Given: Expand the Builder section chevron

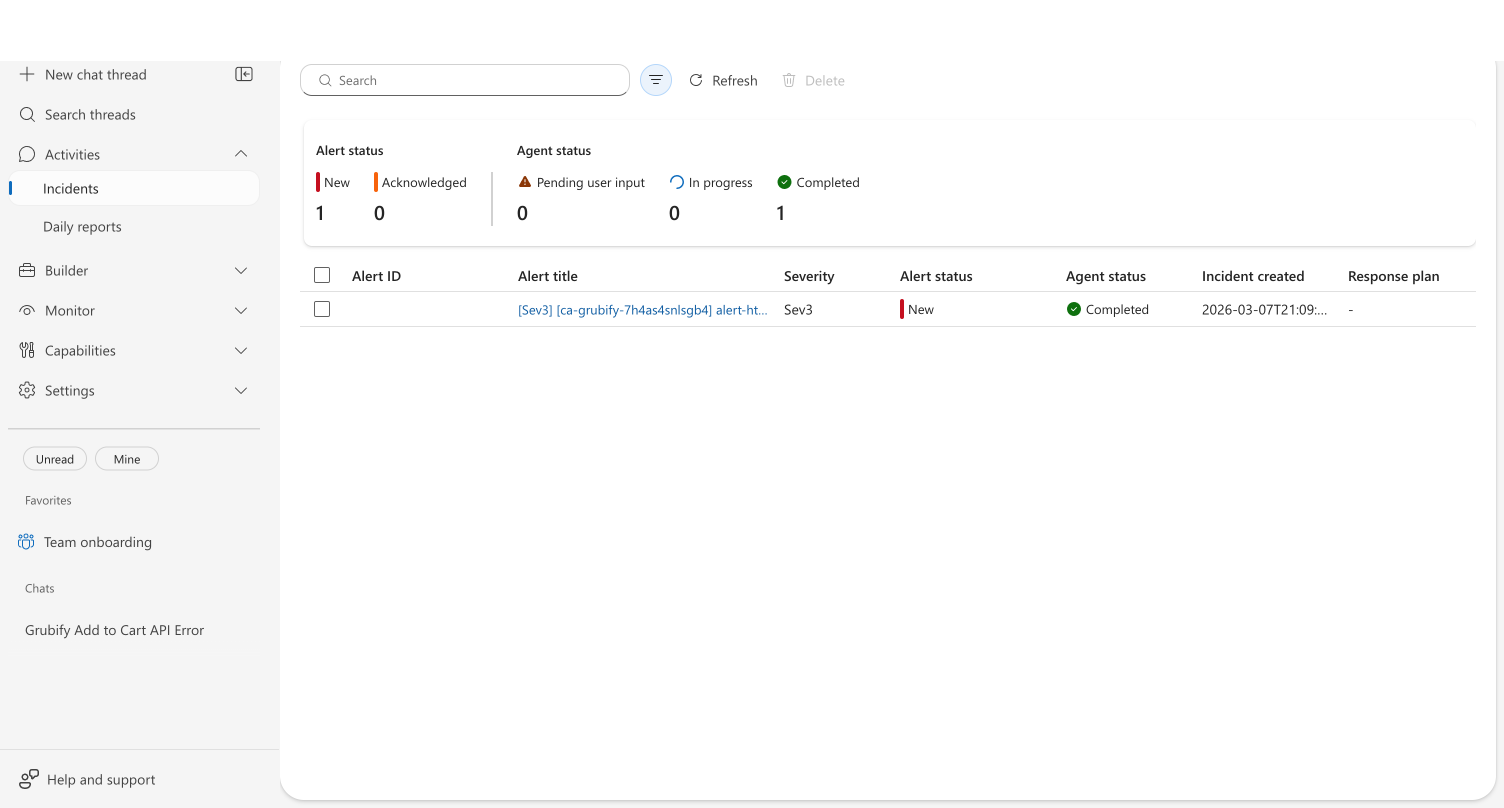Looking at the screenshot, I should click(x=241, y=271).
